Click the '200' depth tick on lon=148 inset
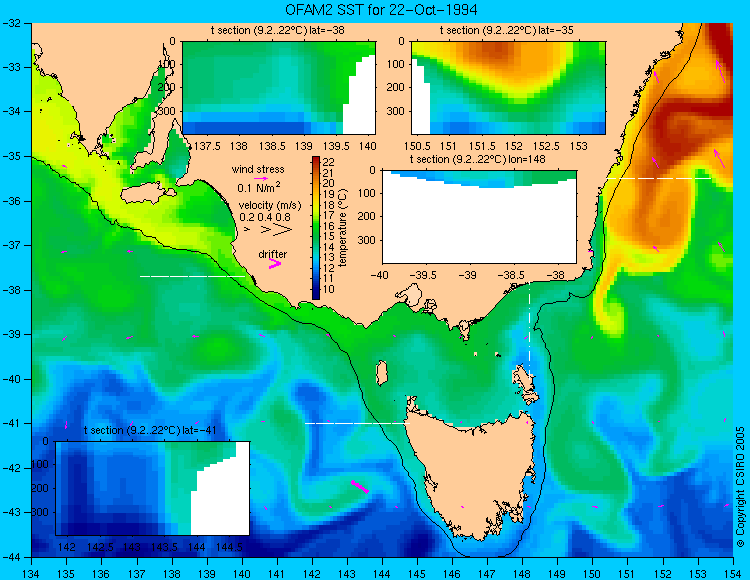 [x=367, y=217]
